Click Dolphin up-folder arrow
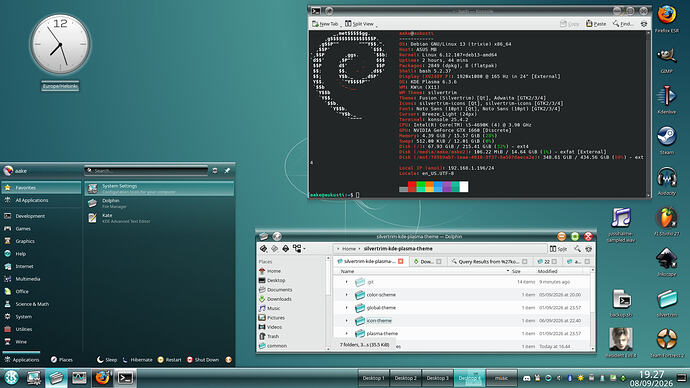The image size is (690, 388). click(286, 249)
